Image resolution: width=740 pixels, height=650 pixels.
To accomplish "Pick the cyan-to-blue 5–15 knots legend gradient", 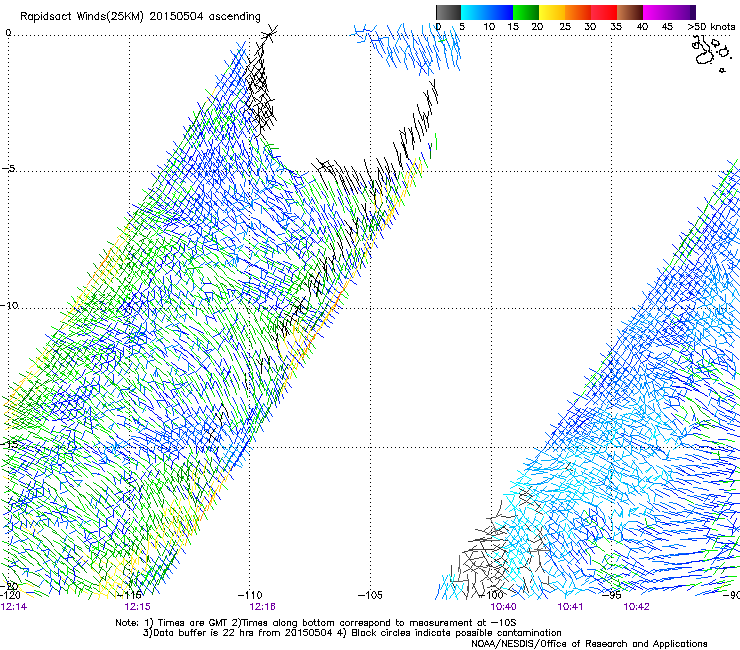I will (x=487, y=12).
